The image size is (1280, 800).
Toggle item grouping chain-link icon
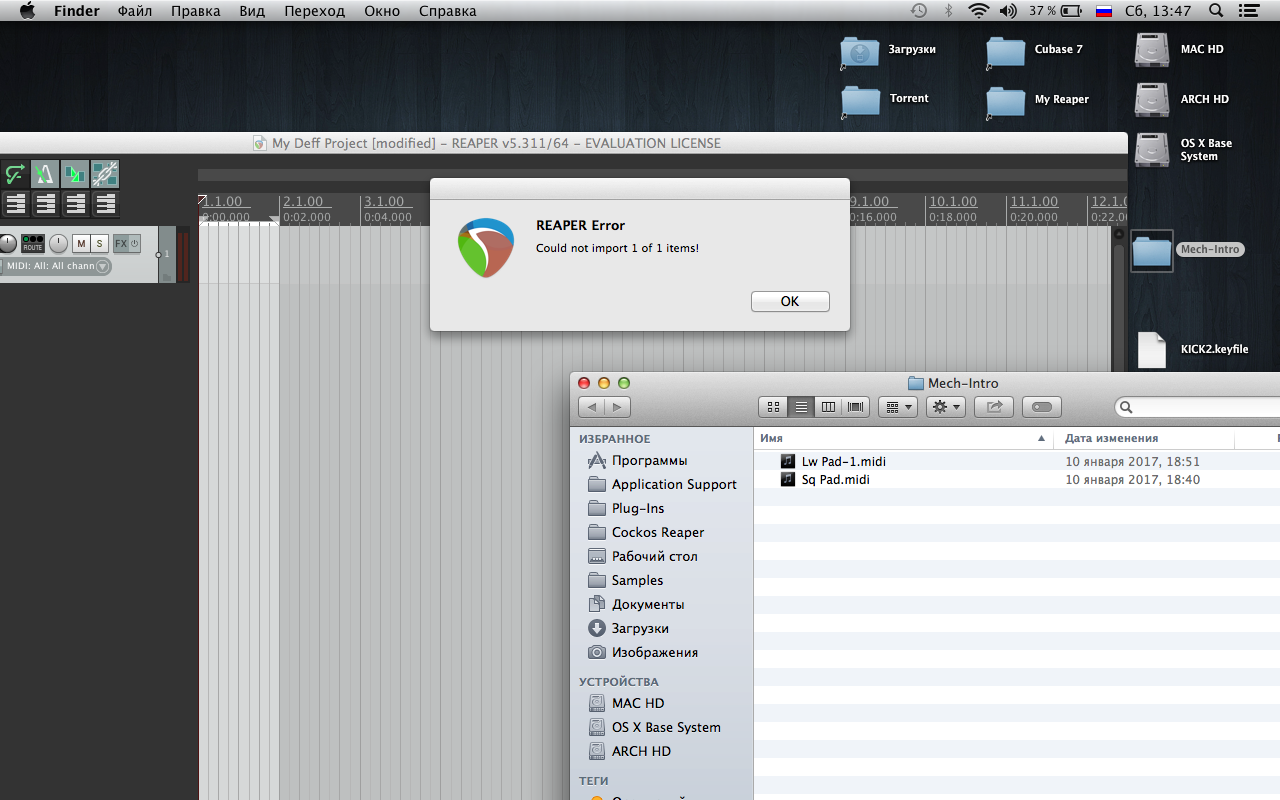(x=105, y=174)
